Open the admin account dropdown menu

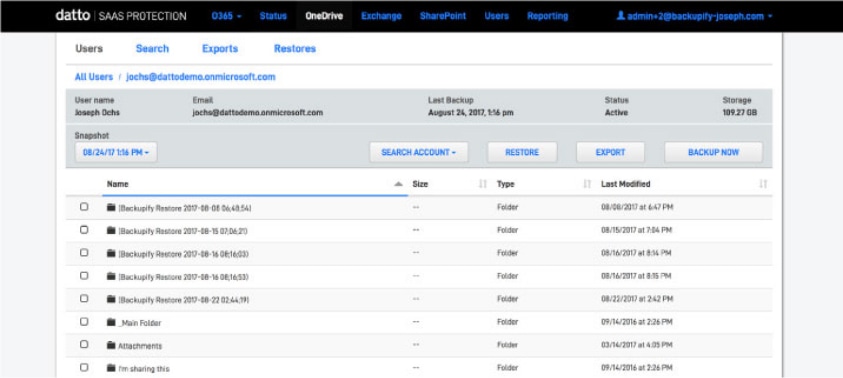coord(694,16)
